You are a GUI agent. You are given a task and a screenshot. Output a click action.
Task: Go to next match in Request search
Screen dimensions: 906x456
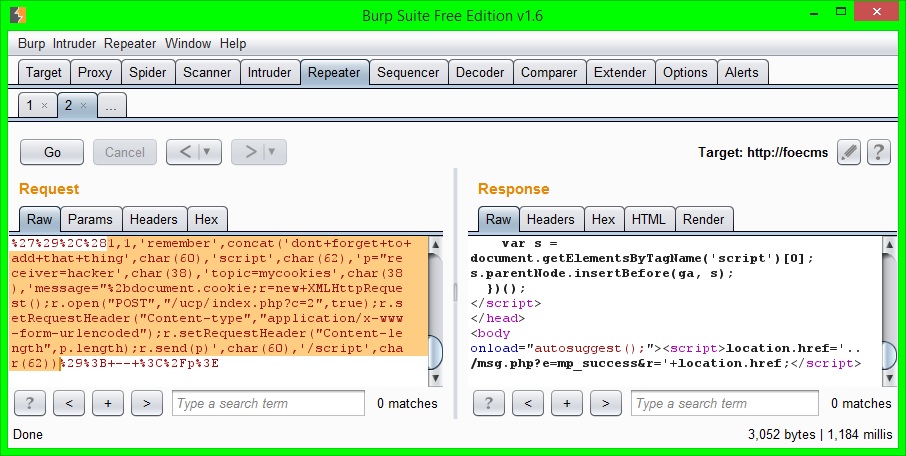point(147,403)
